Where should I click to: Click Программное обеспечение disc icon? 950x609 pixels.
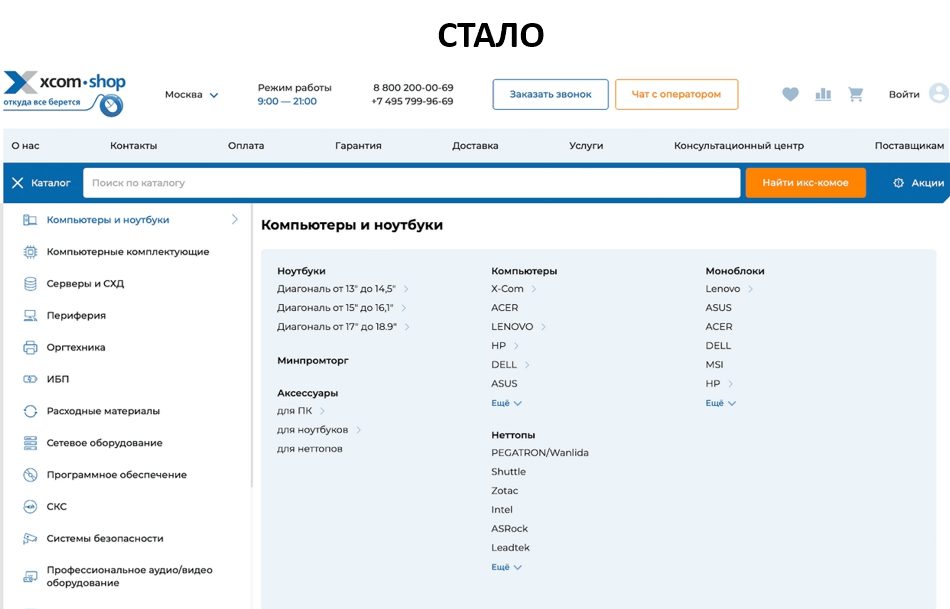coord(30,474)
